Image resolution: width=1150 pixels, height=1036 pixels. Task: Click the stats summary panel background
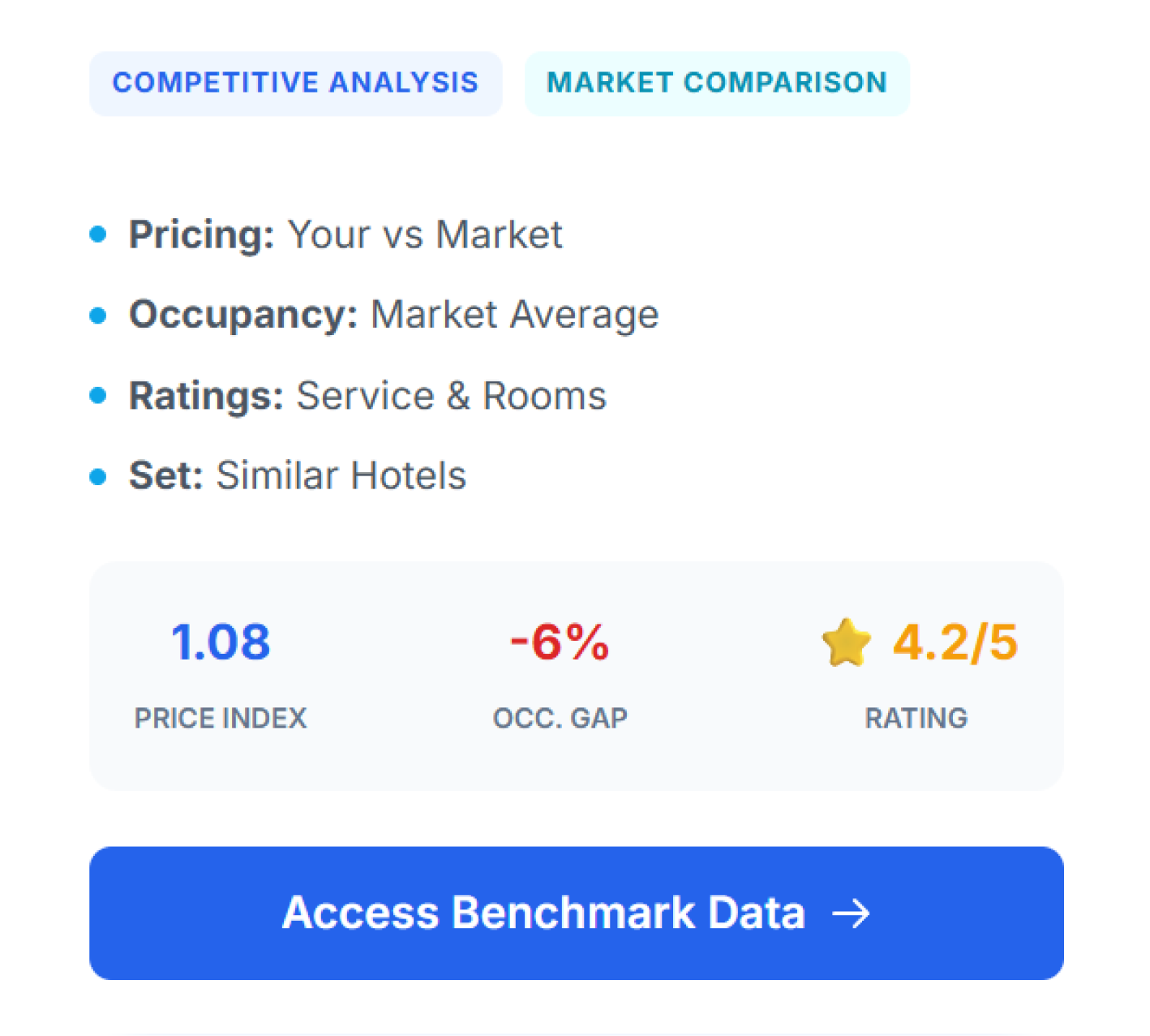point(389,763)
